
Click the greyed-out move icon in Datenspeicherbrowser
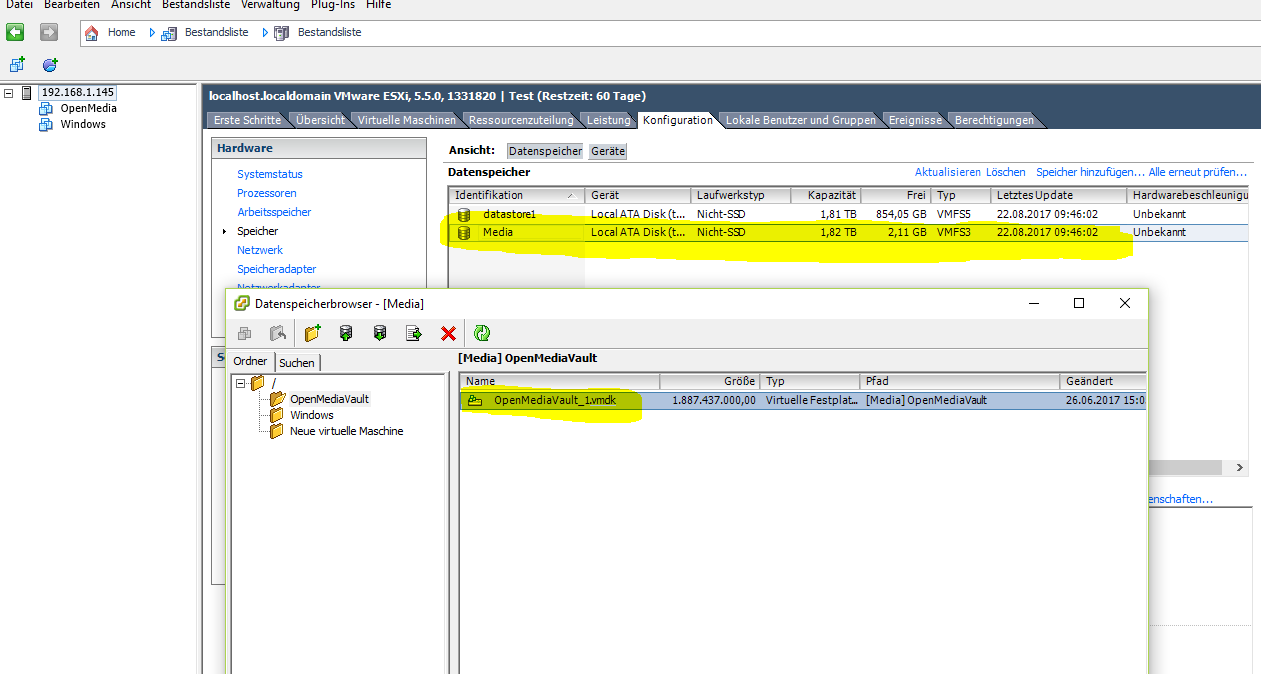coord(279,333)
